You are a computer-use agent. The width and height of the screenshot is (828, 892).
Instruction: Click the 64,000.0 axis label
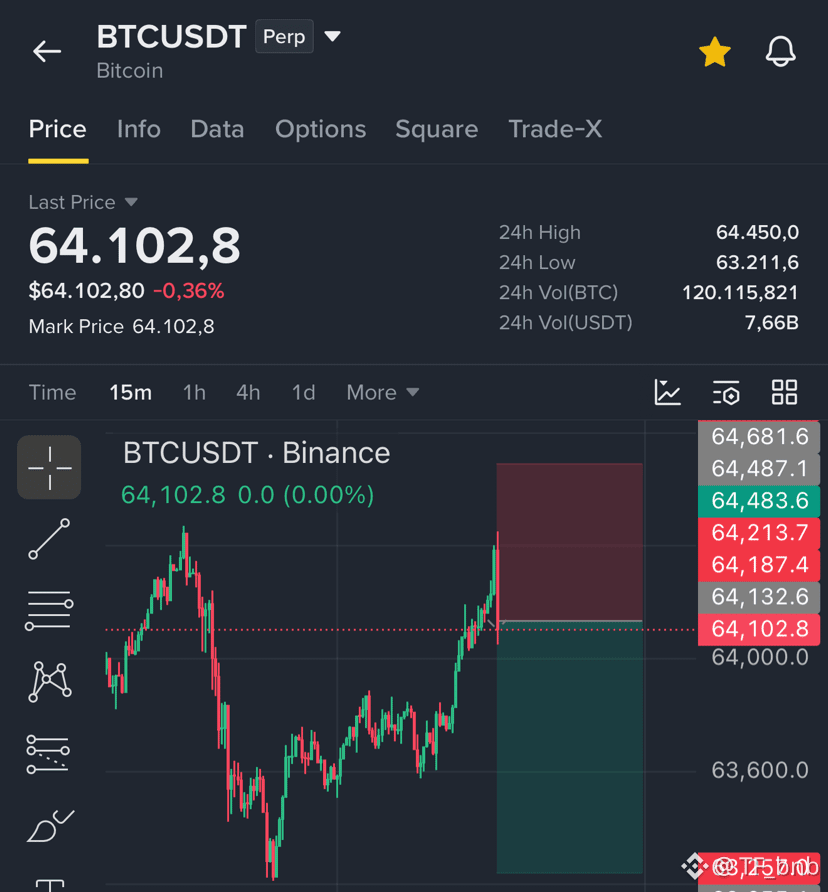[760, 658]
